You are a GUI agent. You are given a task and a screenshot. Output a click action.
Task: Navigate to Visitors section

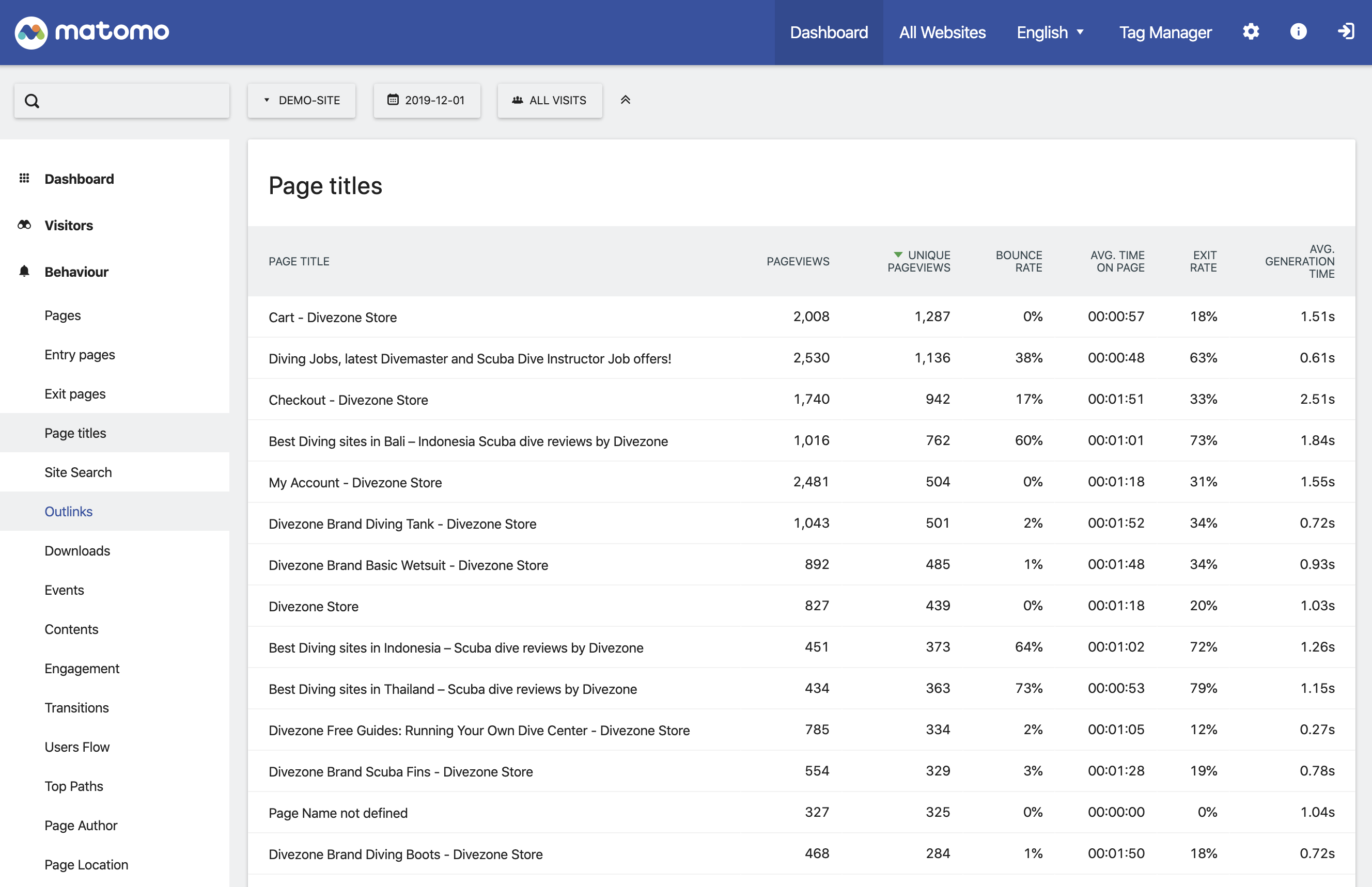pos(68,225)
